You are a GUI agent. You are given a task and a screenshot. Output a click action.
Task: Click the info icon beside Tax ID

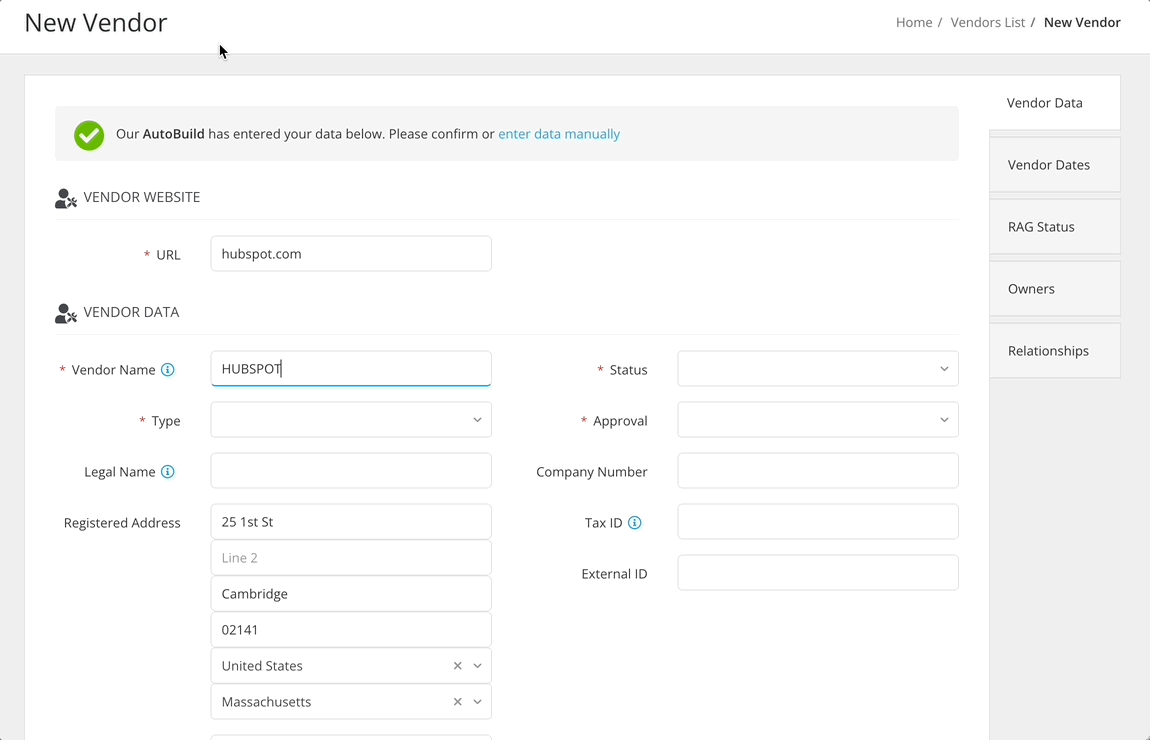[x=637, y=521]
